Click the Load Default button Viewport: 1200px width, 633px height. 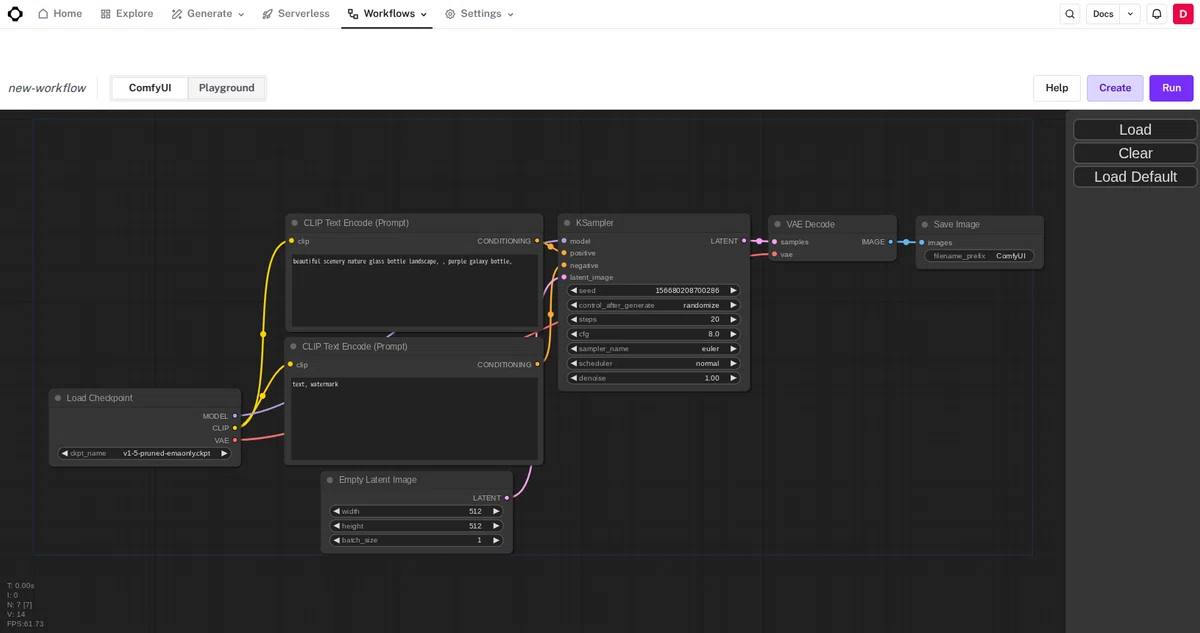[x=1135, y=177]
